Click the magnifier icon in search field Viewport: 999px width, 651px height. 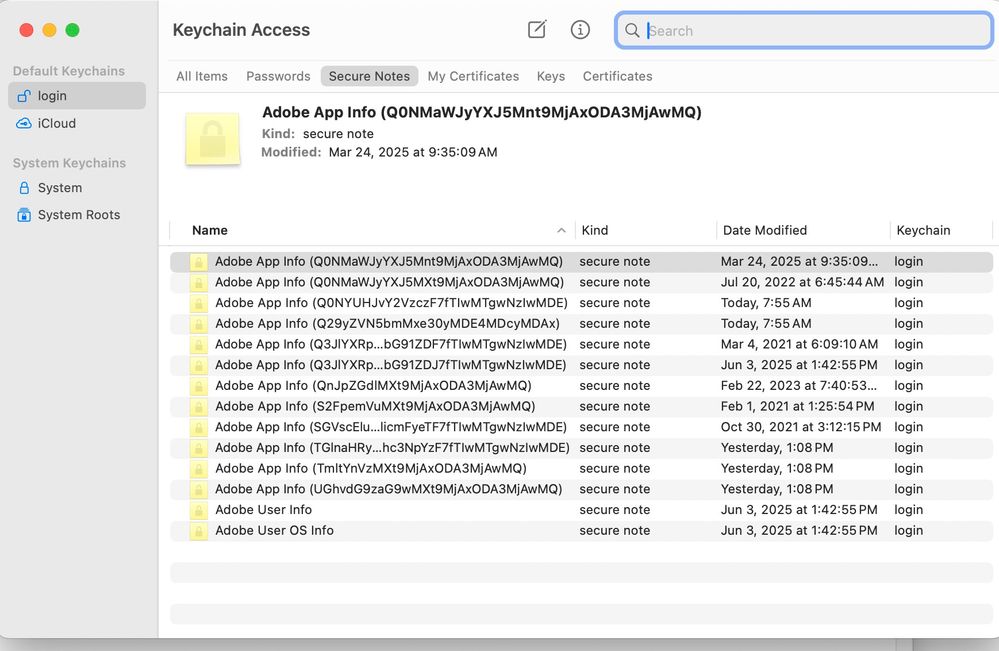[631, 31]
